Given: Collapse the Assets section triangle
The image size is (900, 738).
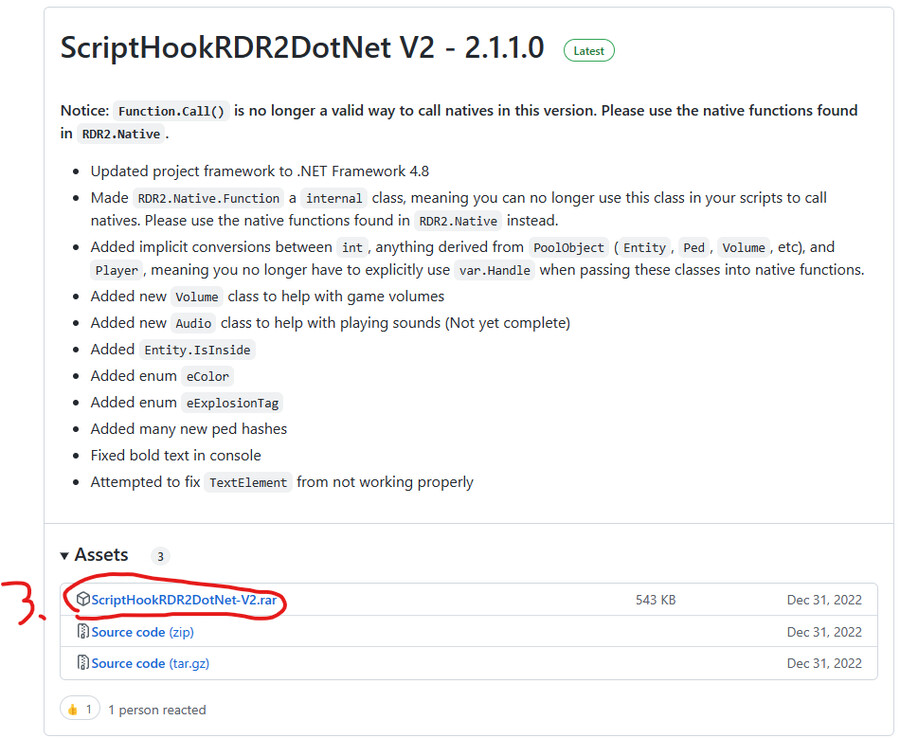Looking at the screenshot, I should tap(65, 555).
